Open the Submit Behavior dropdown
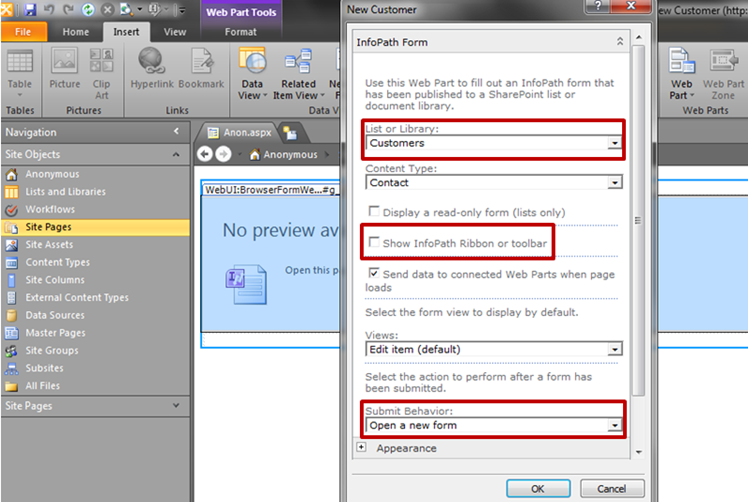Viewport: 748px width, 502px height. tap(615, 425)
